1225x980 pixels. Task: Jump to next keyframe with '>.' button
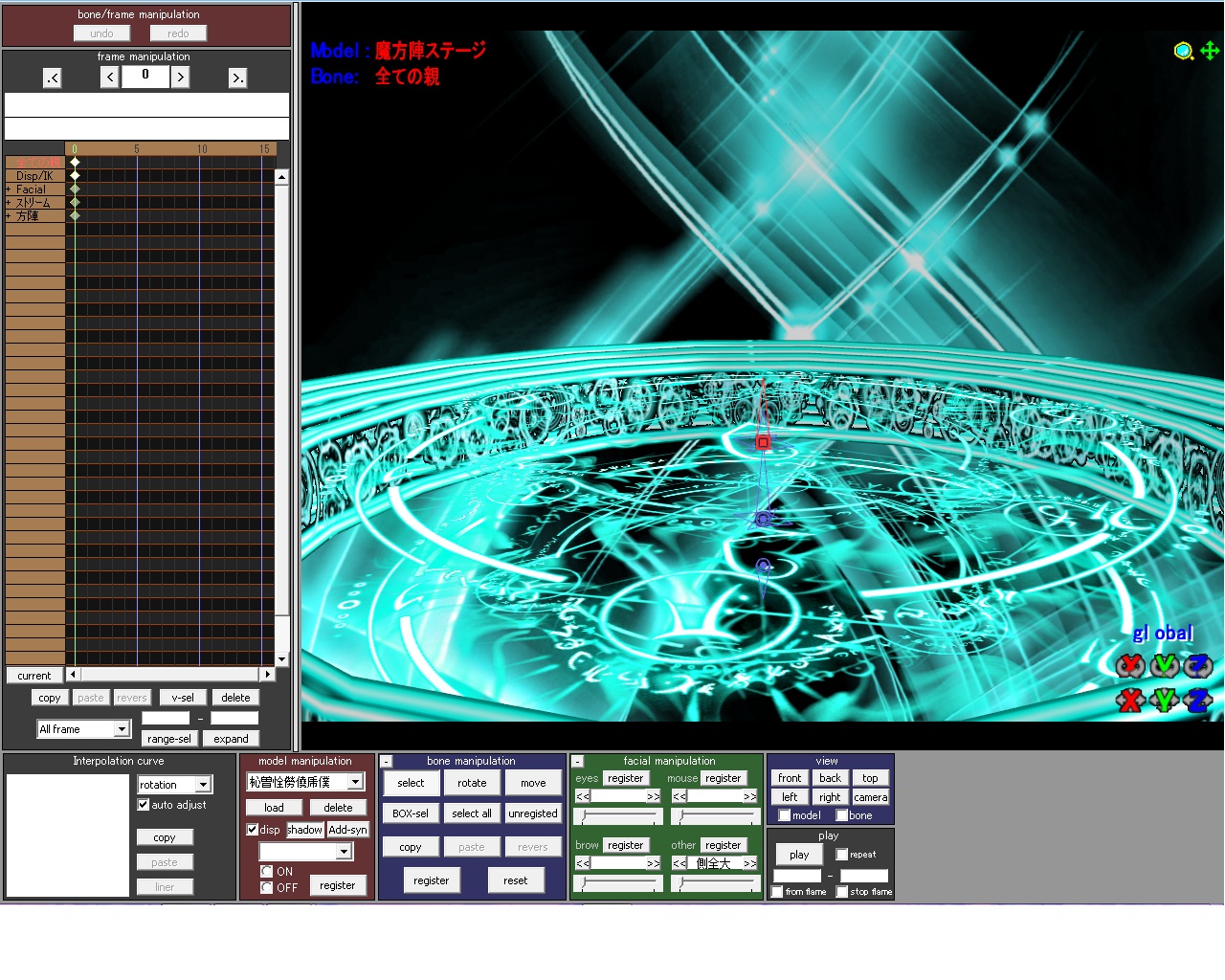(237, 78)
